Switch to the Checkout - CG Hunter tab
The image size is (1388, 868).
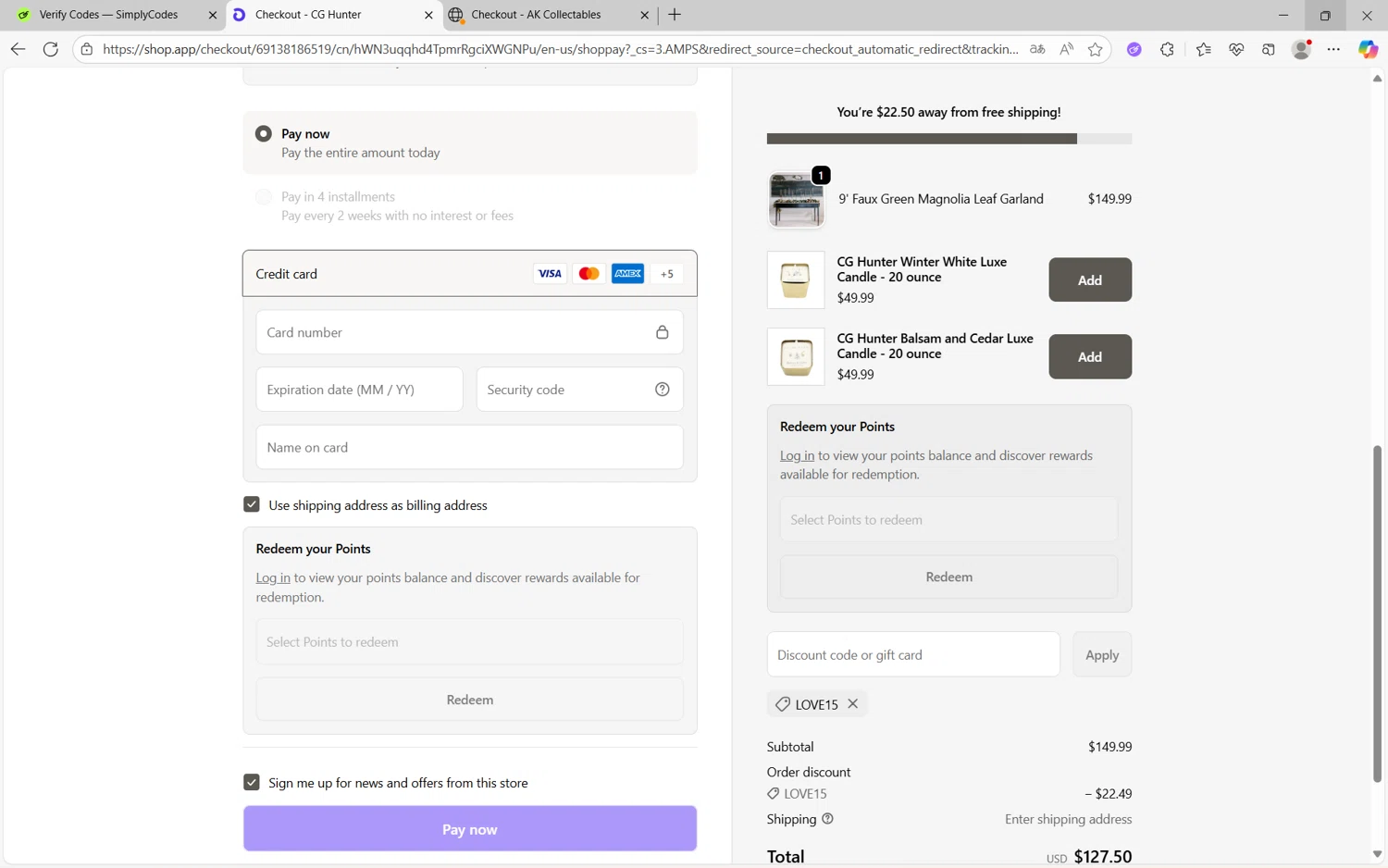333,15
